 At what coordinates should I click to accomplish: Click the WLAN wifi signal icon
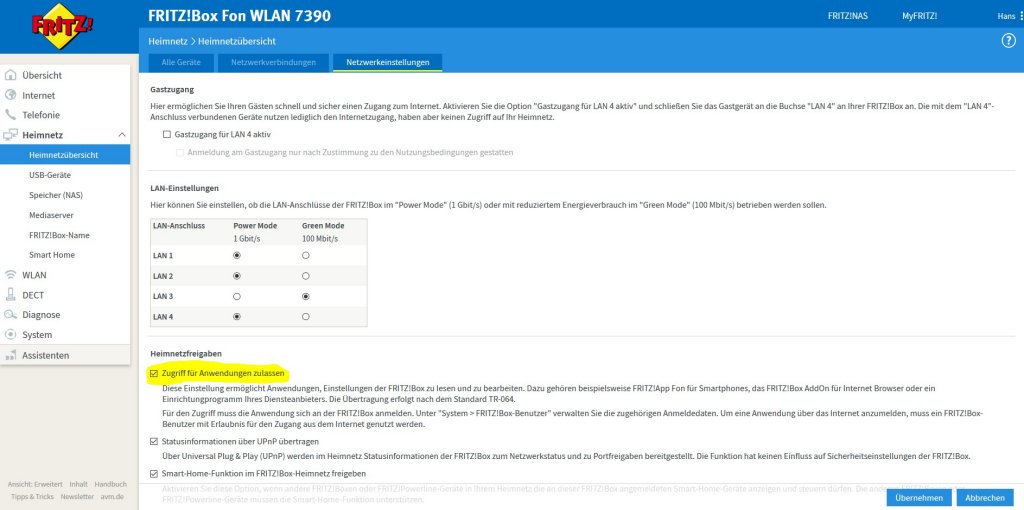pos(11,275)
